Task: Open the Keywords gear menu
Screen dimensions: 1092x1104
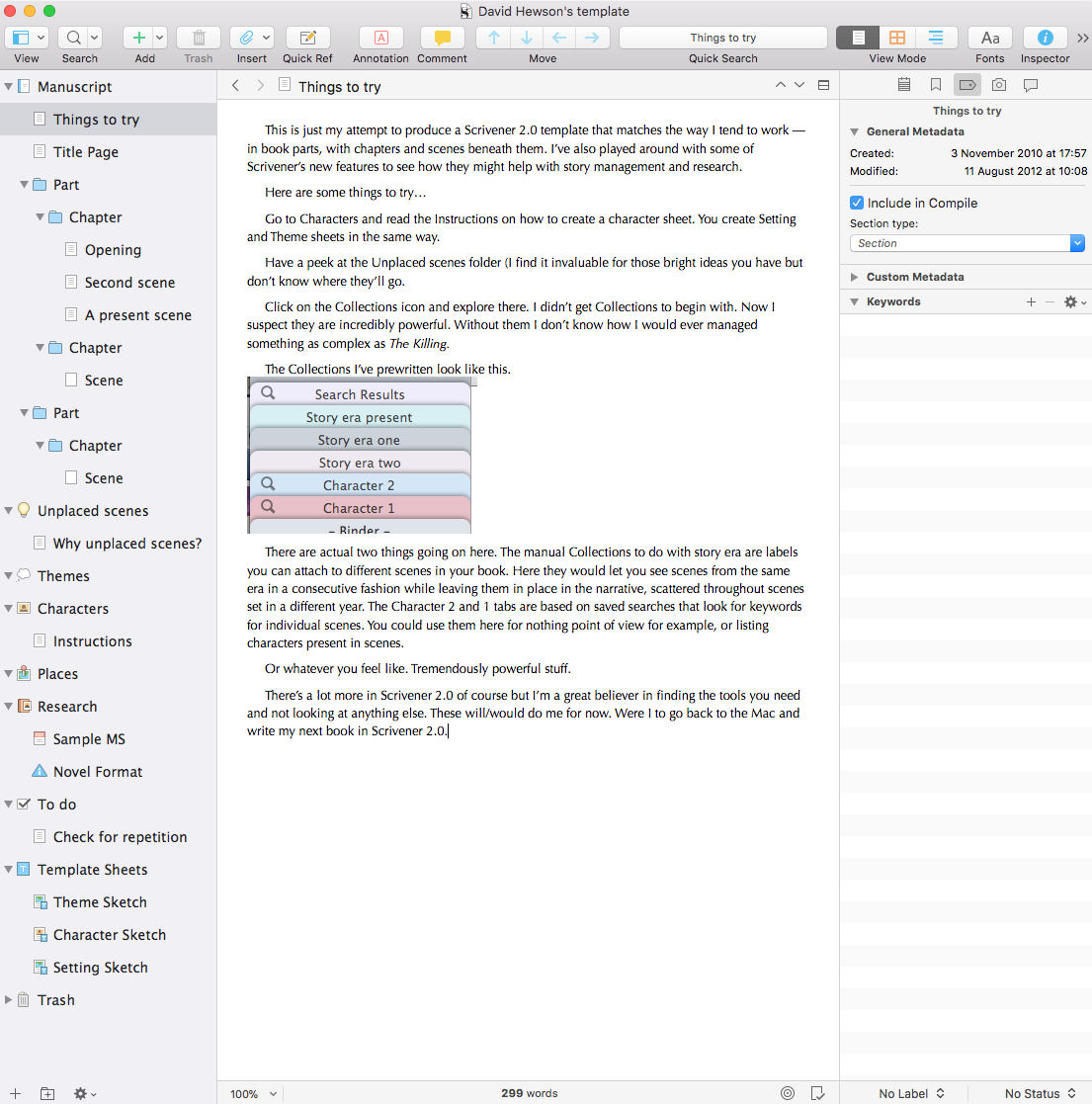Action: [1073, 301]
